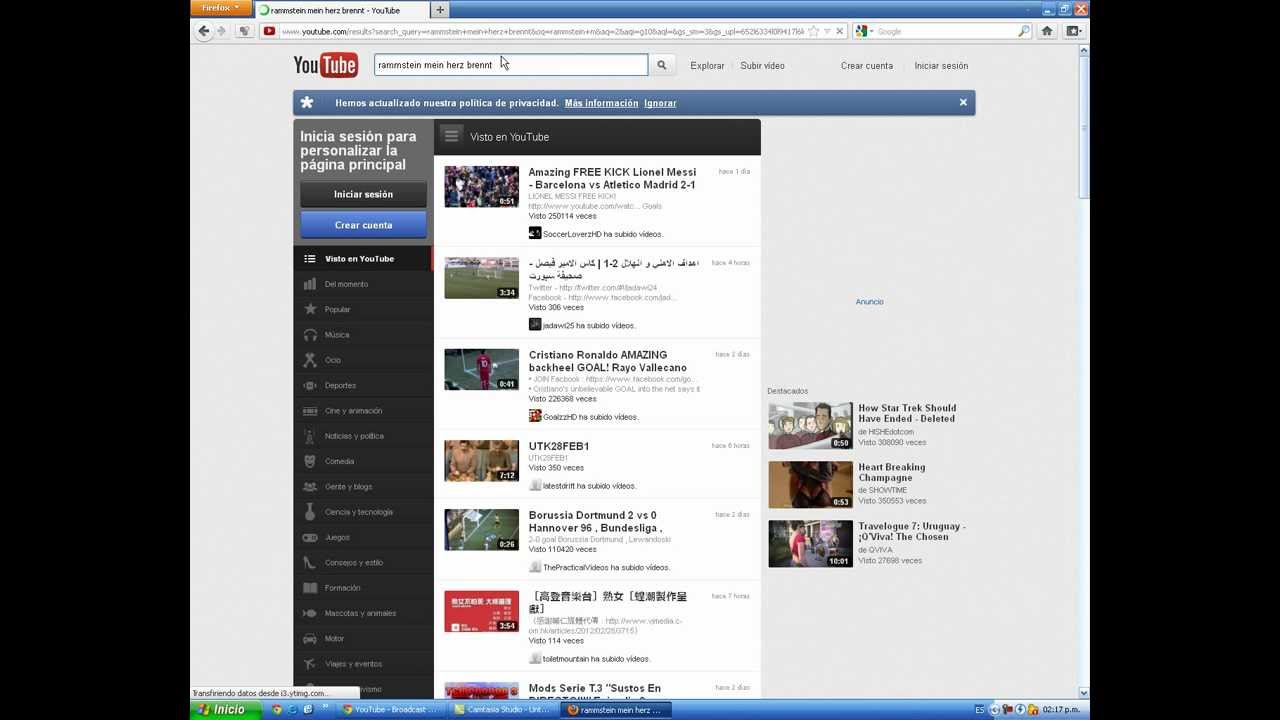The width and height of the screenshot is (1280, 720).
Task: Click Crear cuenta header link
Action: pos(867,66)
